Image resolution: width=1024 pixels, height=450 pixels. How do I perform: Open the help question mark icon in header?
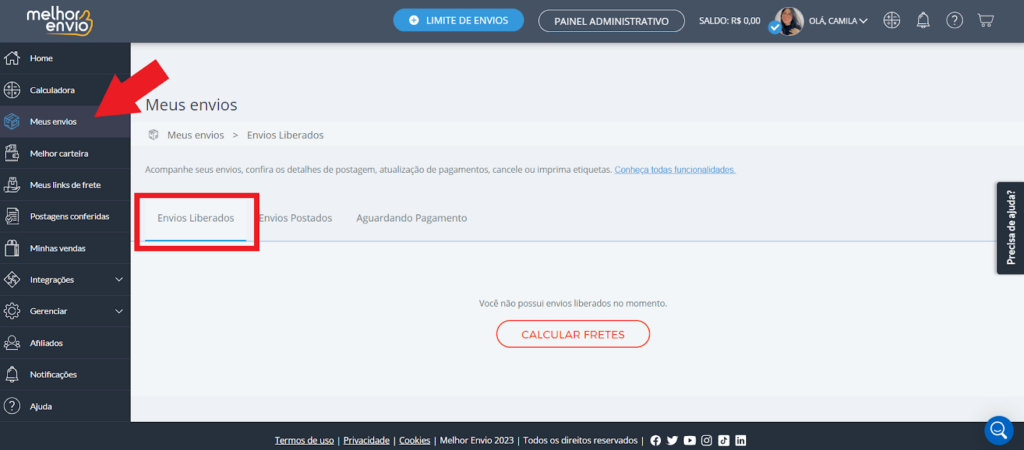point(954,20)
